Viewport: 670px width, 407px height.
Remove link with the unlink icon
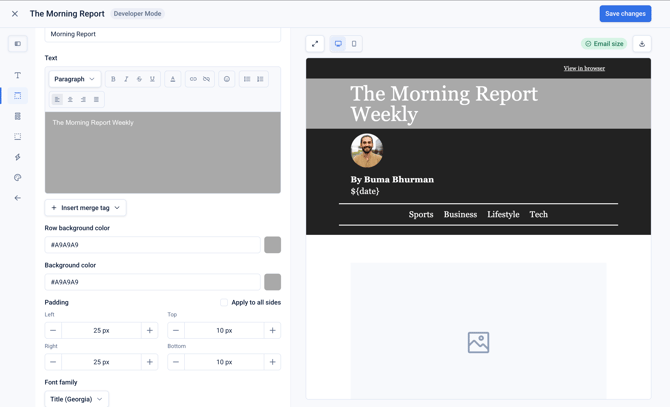[206, 79]
